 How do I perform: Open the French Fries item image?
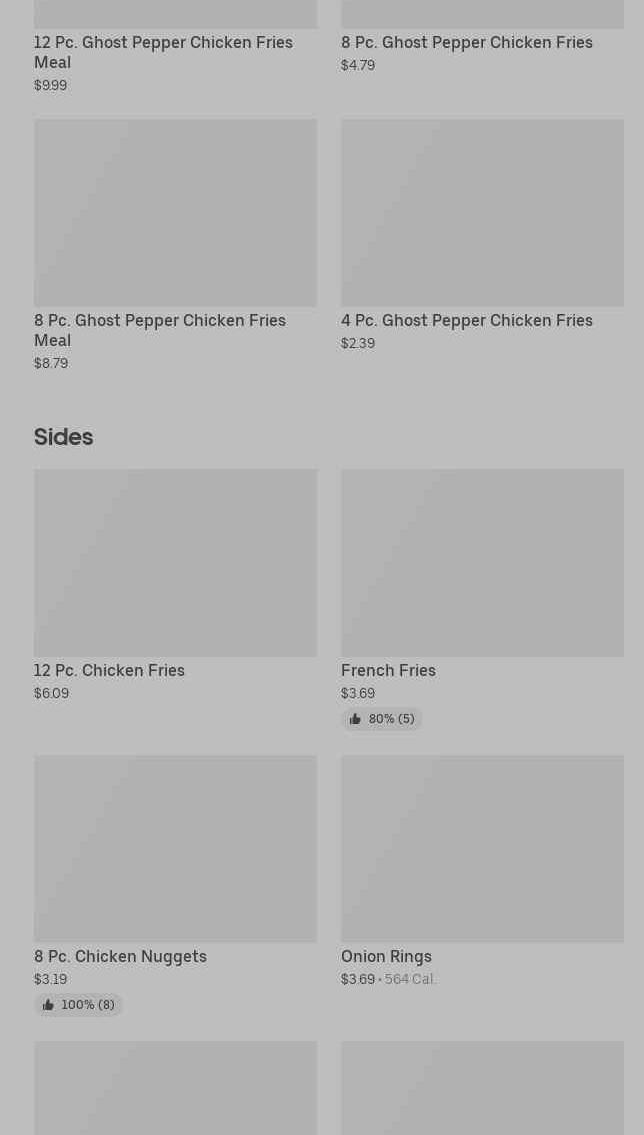tap(482, 563)
